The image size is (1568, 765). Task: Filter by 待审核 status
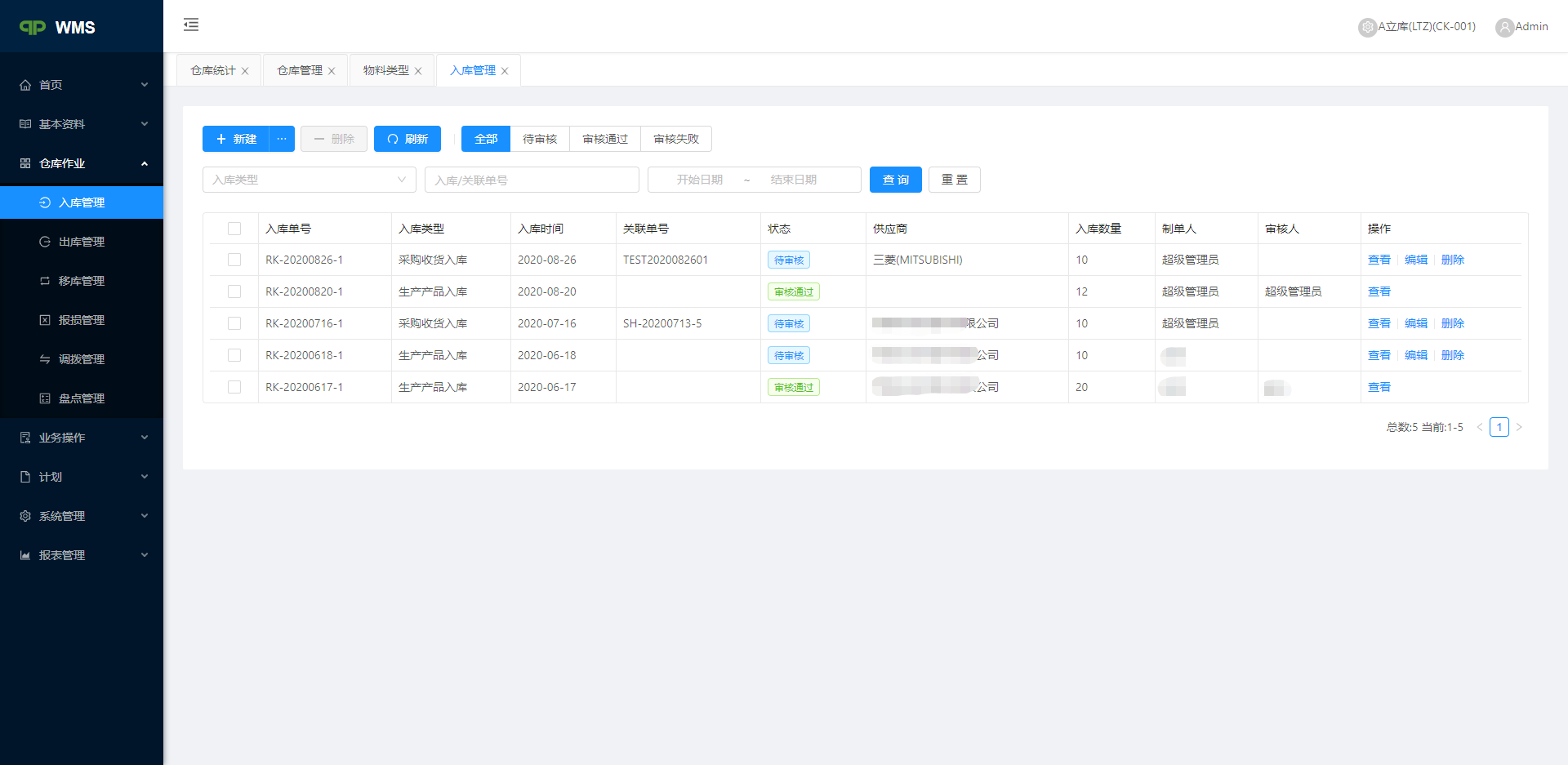click(540, 139)
